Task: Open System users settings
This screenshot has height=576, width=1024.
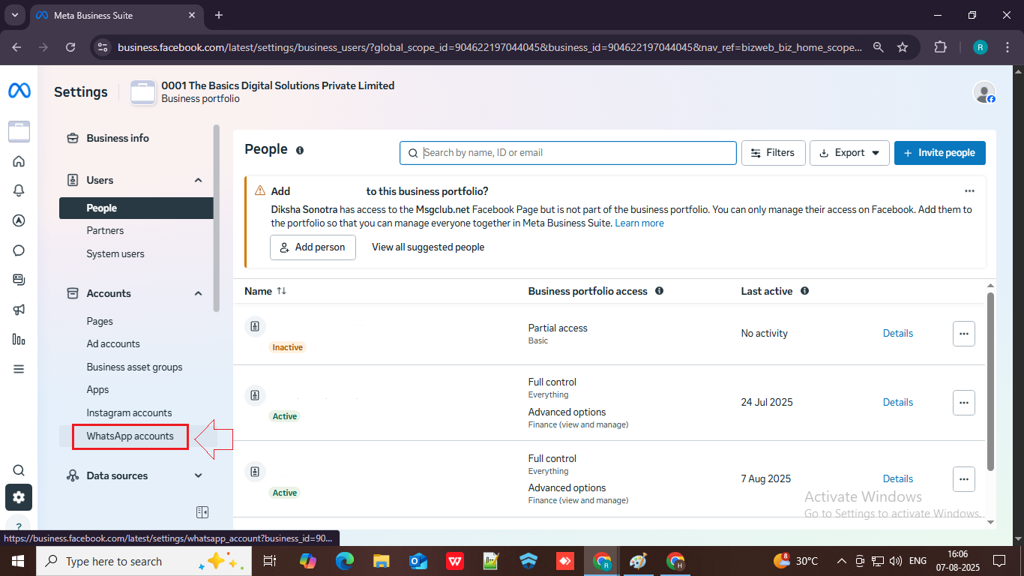Action: point(116,253)
